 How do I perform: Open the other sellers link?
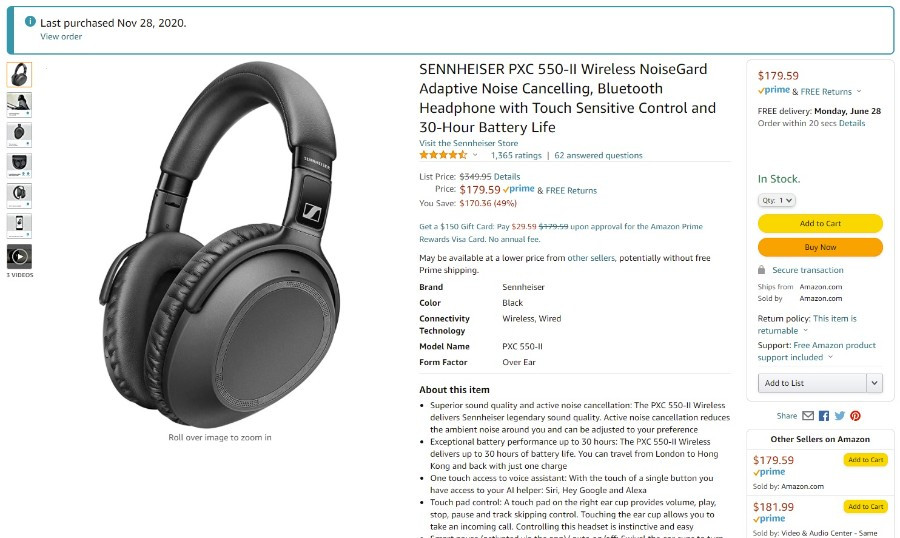(x=591, y=258)
